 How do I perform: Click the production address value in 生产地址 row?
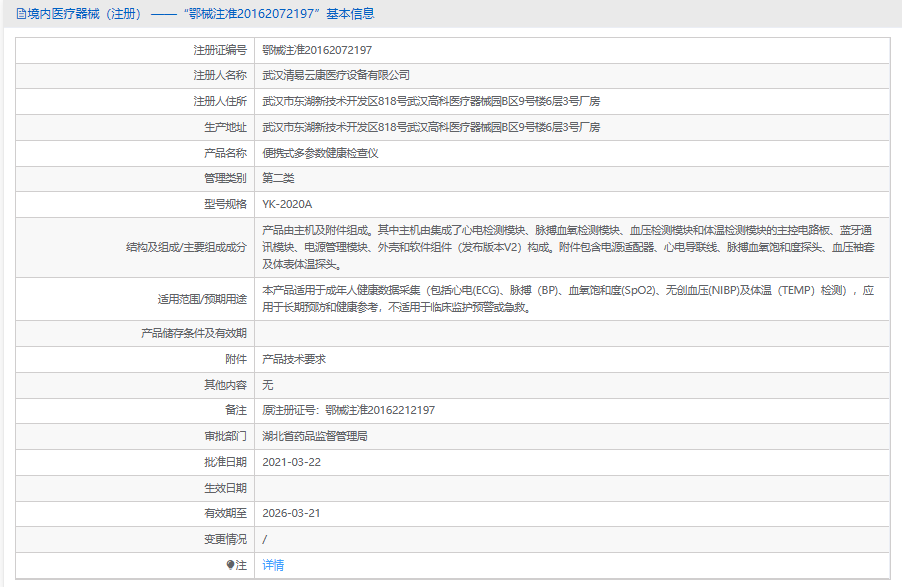point(431,127)
